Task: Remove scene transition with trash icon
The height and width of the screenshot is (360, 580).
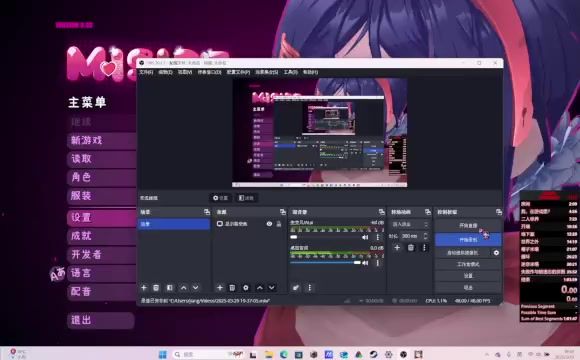Action: click(411, 248)
